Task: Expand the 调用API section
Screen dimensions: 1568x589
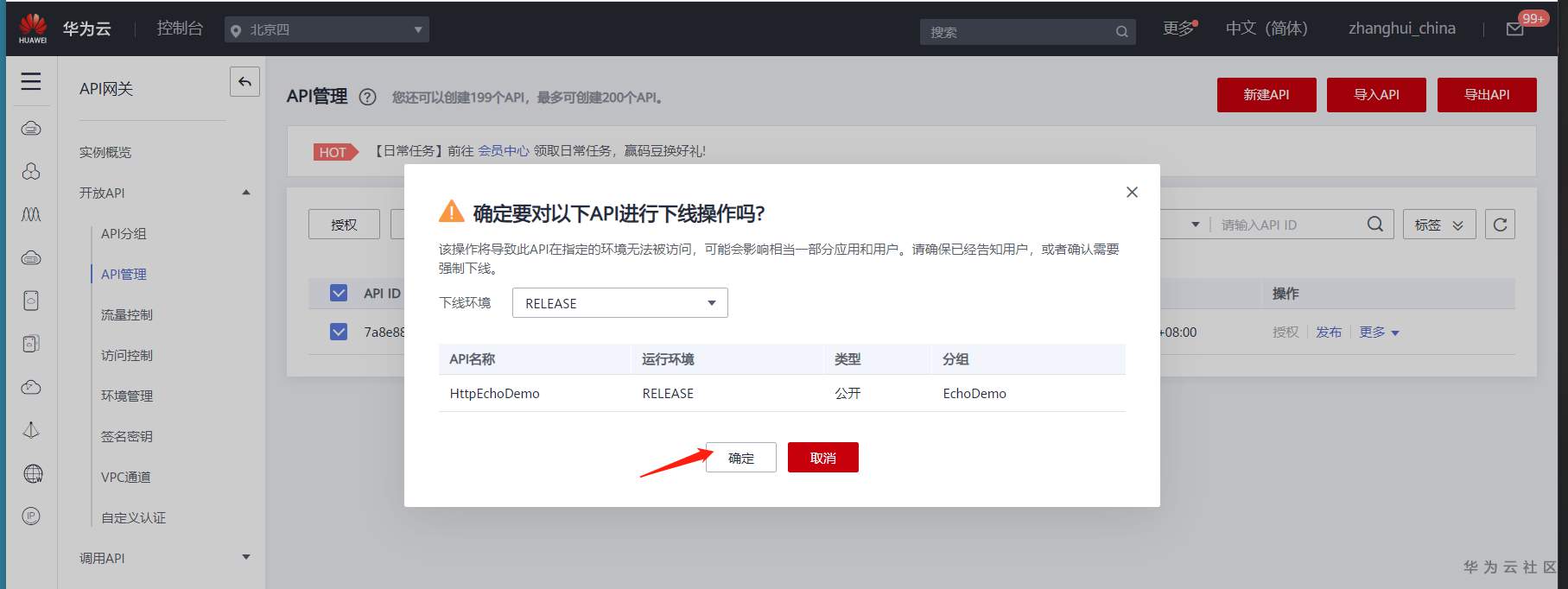Action: [246, 558]
